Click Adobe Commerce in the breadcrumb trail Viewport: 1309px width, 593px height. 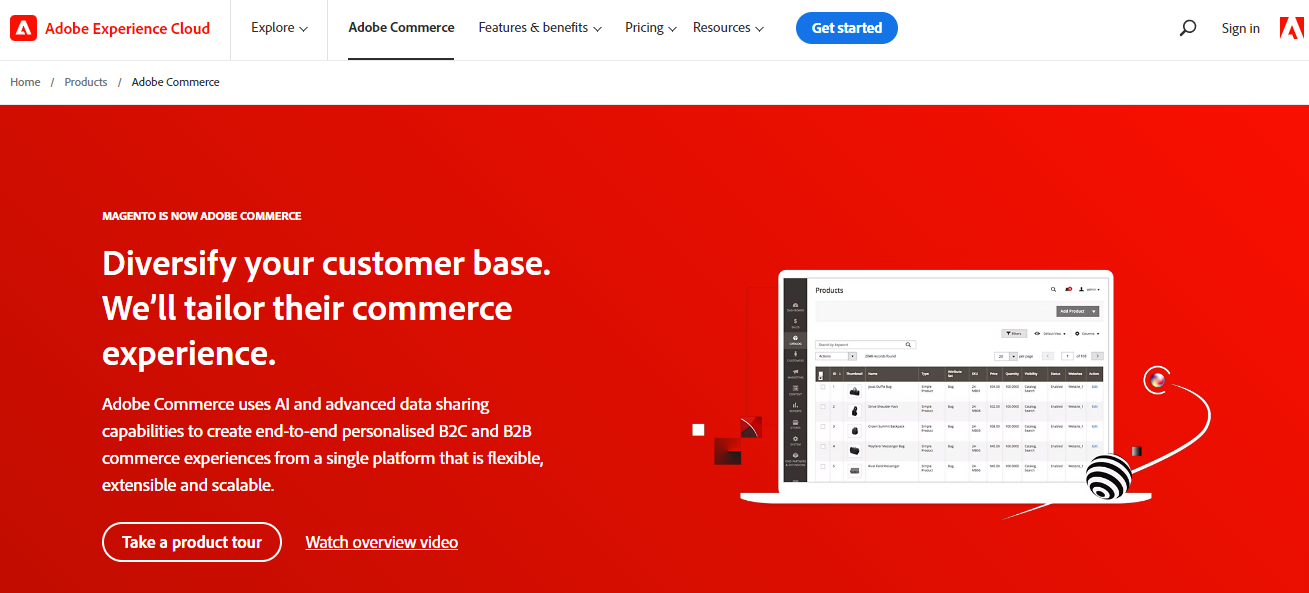click(x=176, y=82)
